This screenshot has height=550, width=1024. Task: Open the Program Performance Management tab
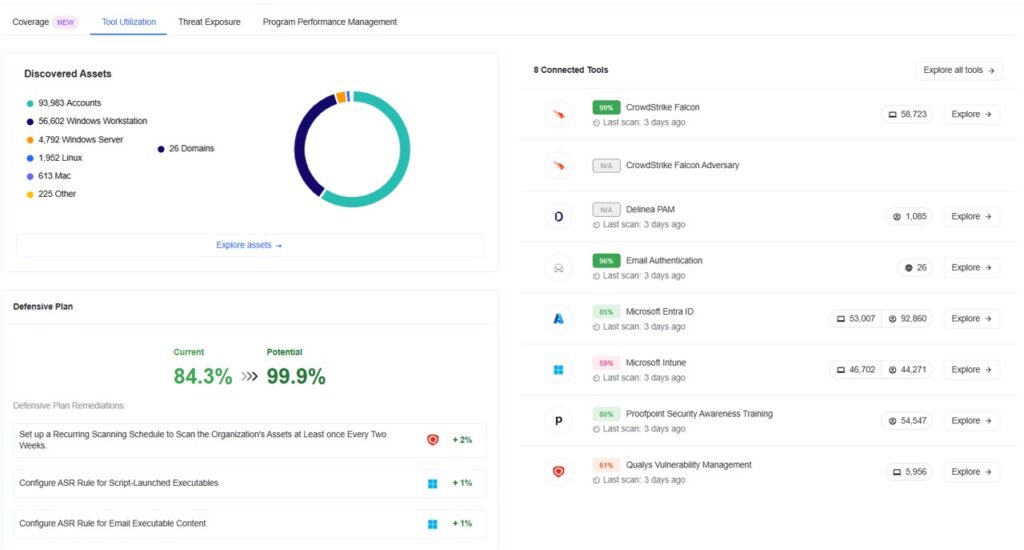pos(329,22)
